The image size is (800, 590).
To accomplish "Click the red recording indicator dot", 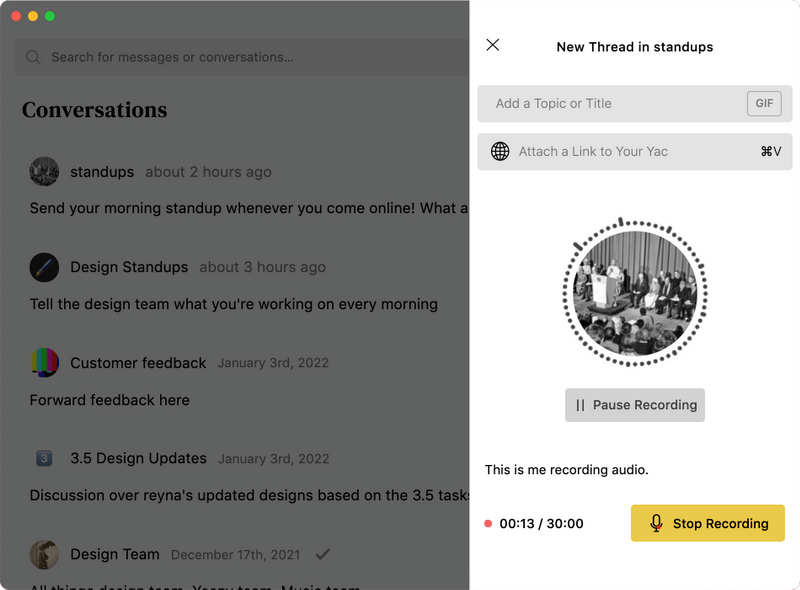I will [x=488, y=523].
